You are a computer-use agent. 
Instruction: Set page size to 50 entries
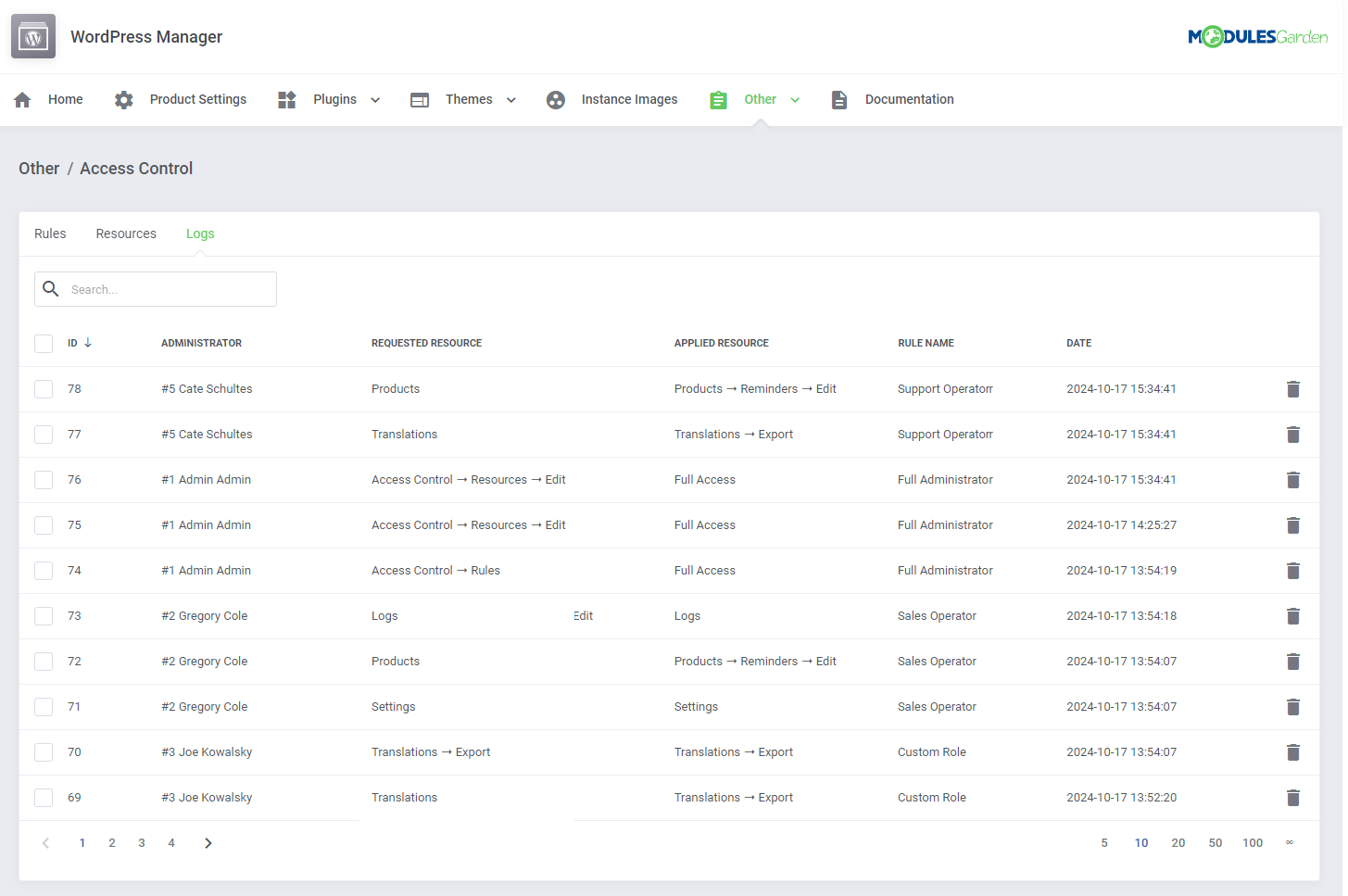(1216, 842)
